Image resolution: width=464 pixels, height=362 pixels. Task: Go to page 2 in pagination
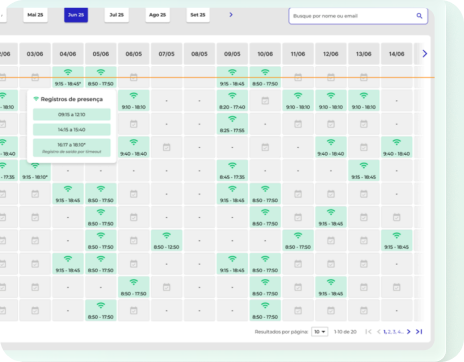389,332
